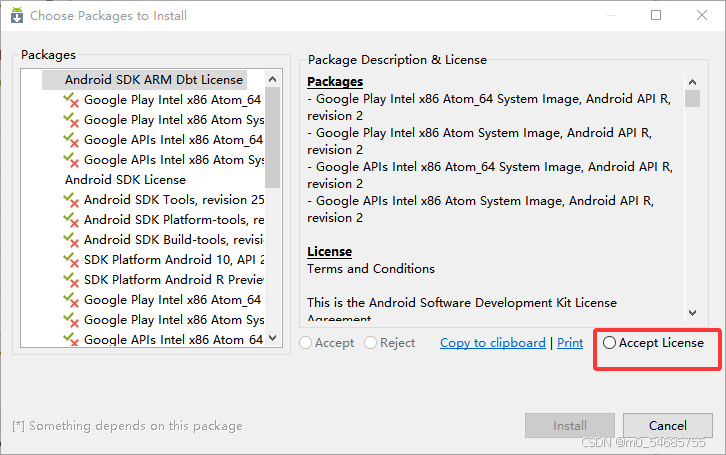The width and height of the screenshot is (726, 455).
Task: Click the Print link
Action: (570, 343)
